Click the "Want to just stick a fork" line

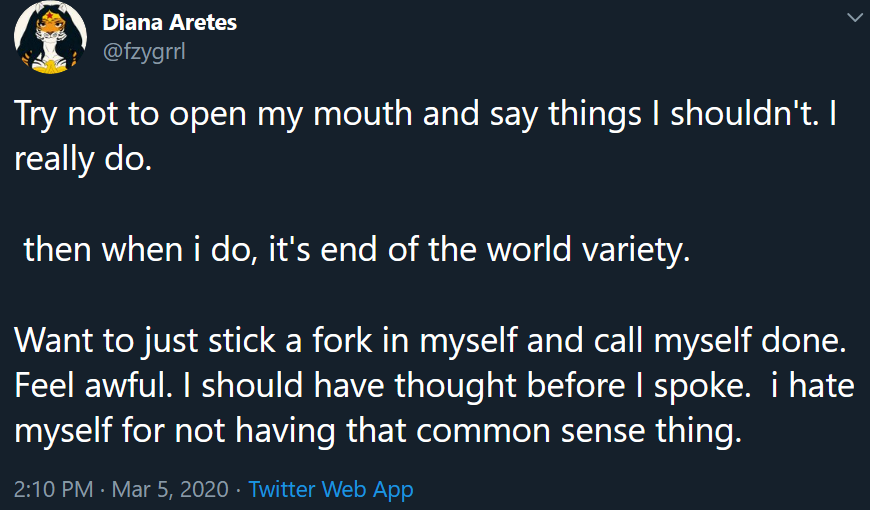[430, 340]
